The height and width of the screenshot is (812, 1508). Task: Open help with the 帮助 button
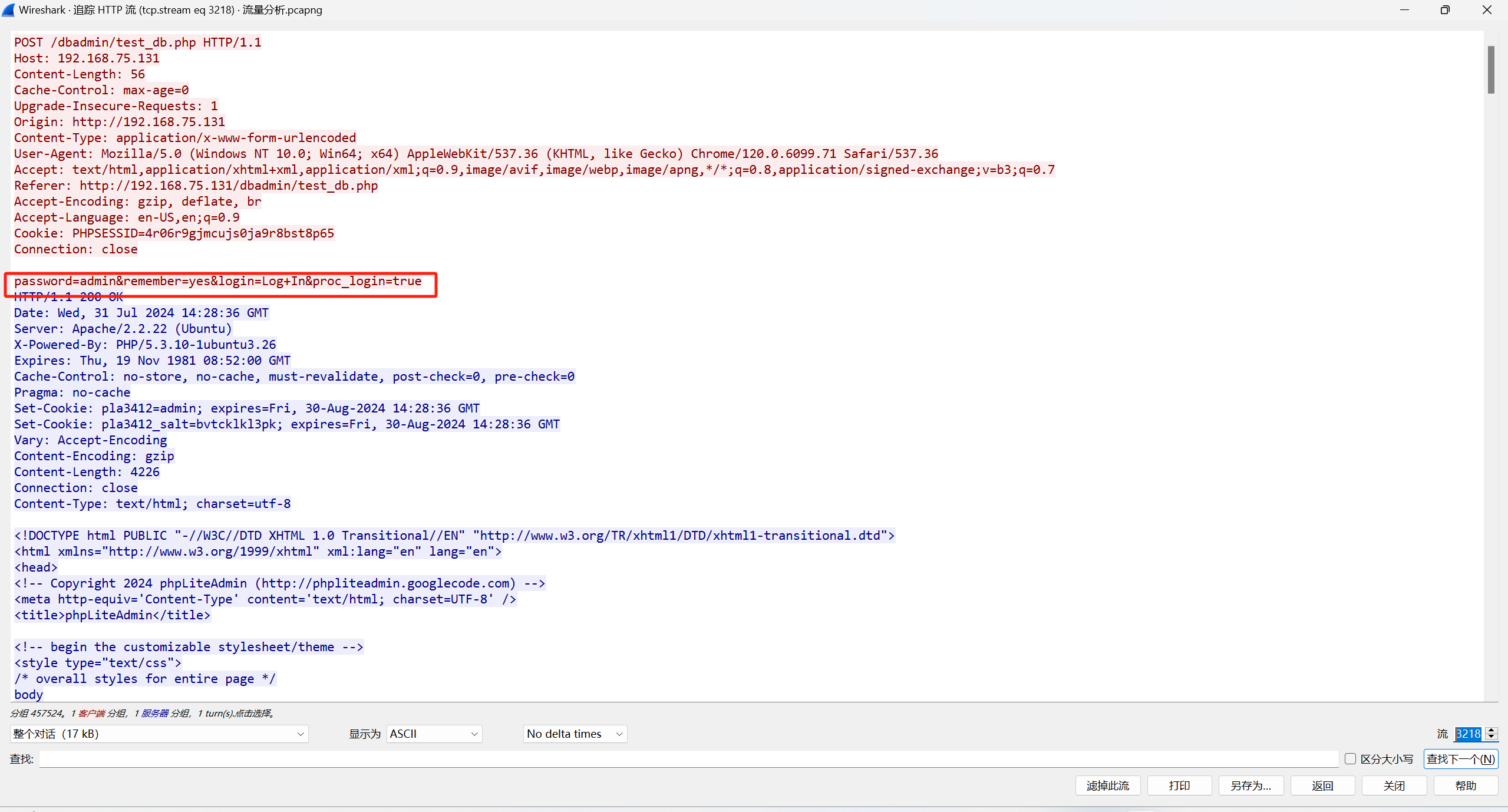tap(1466, 785)
